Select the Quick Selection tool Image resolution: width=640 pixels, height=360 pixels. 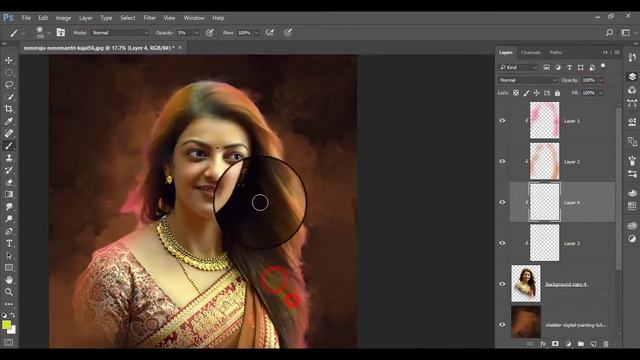9,97
